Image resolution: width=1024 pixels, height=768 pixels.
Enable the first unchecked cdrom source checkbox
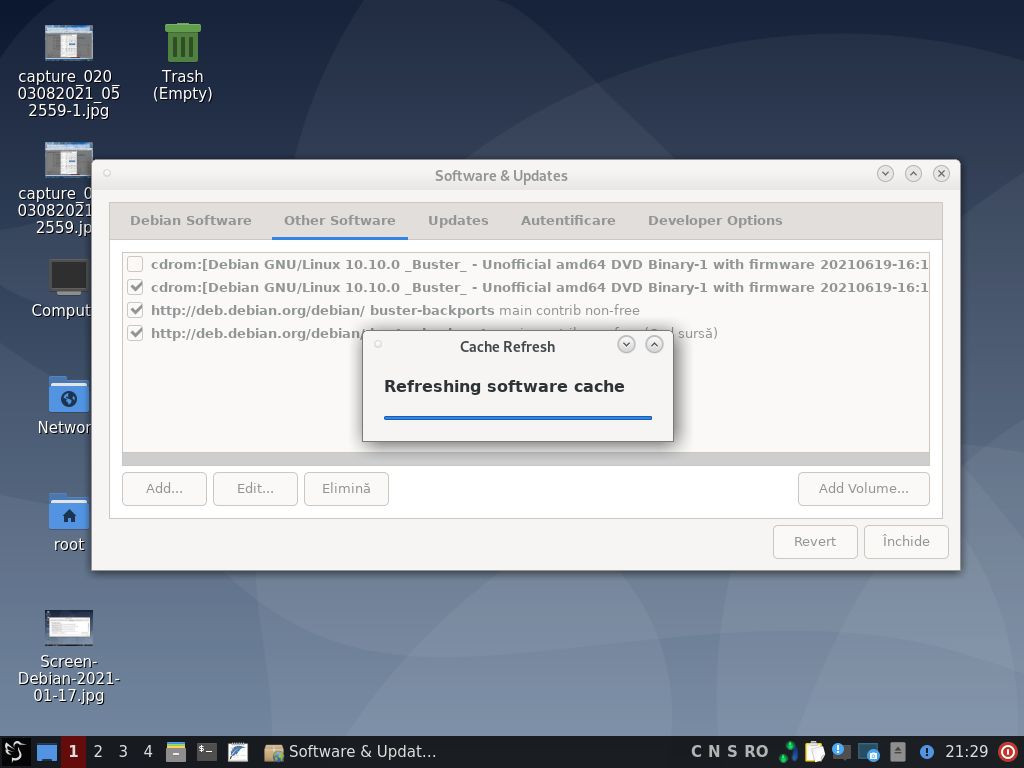point(135,264)
